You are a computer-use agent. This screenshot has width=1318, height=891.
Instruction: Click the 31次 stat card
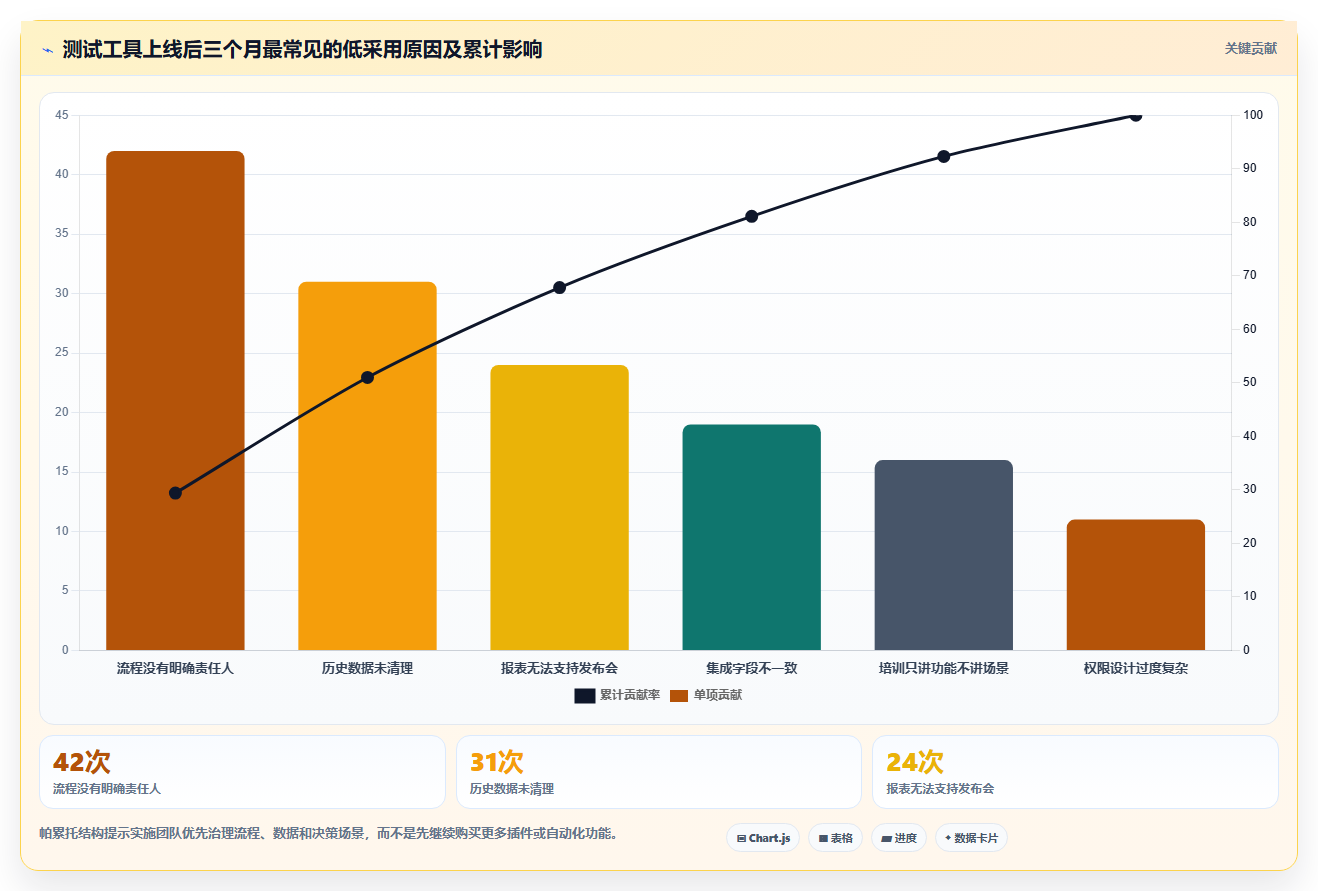click(x=658, y=772)
